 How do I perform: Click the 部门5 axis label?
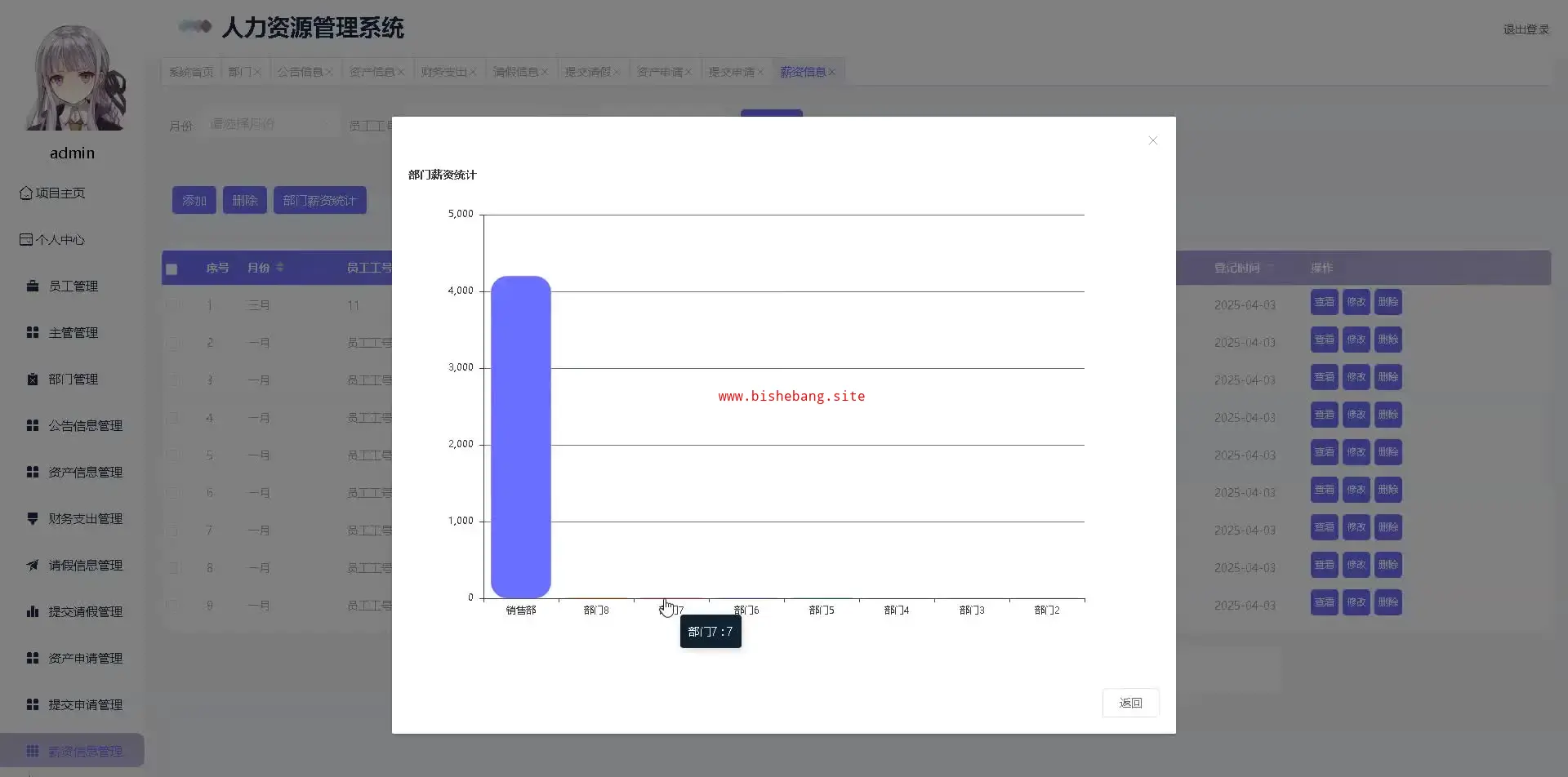(x=822, y=610)
